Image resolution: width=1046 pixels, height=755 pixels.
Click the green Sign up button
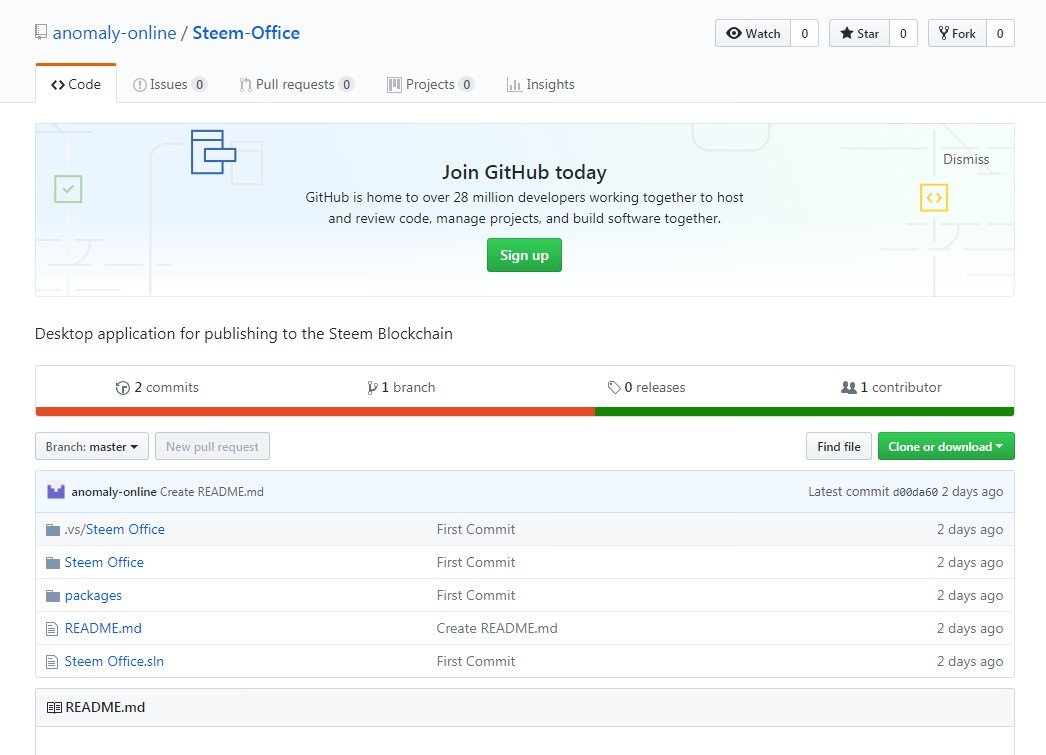pos(524,255)
